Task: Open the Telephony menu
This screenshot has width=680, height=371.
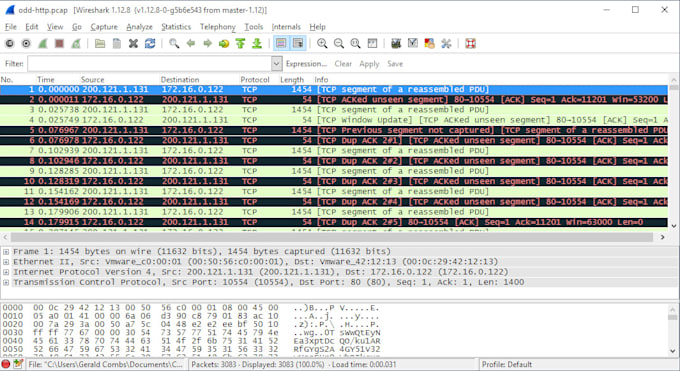Action: click(x=218, y=27)
